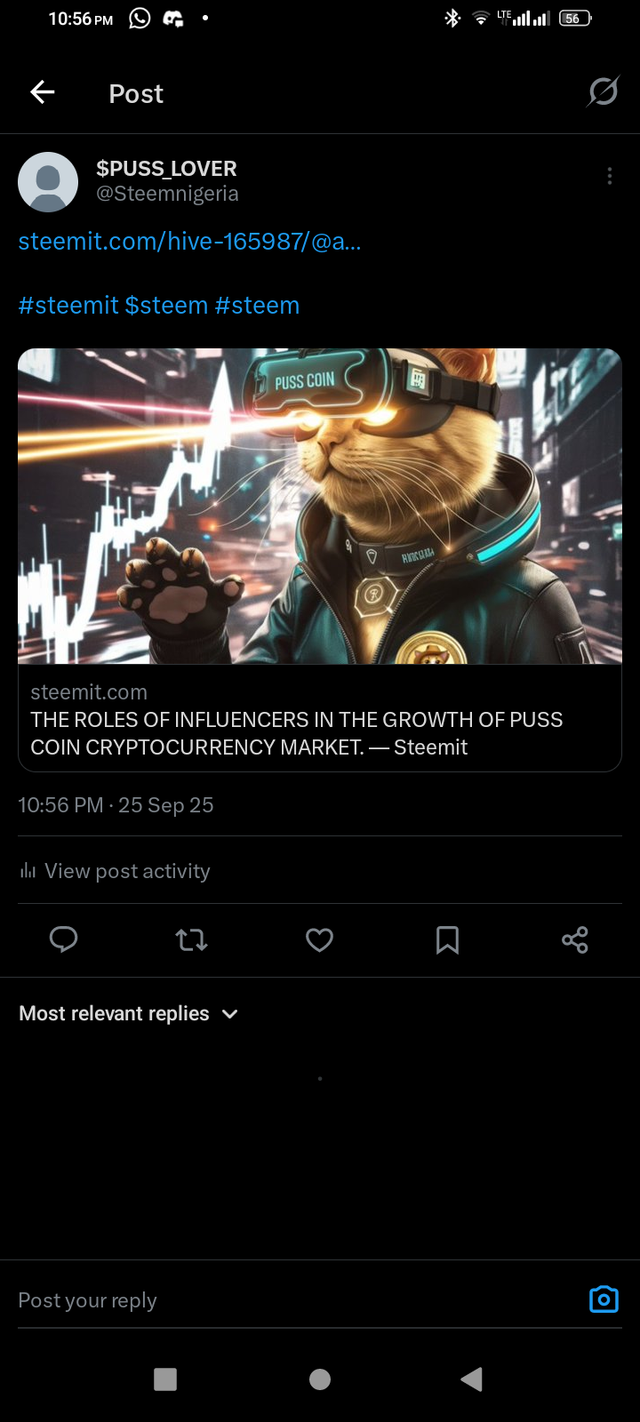The image size is (640, 1422).
Task: Tap the reply speech bubble icon
Action: coord(64,939)
